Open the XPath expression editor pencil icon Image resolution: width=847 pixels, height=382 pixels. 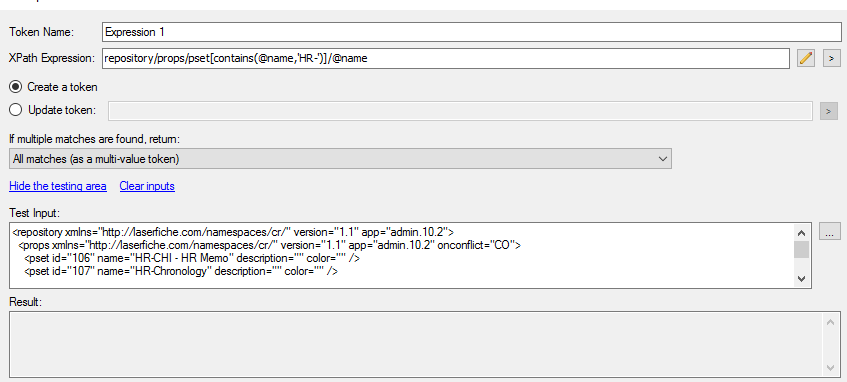pyautogui.click(x=806, y=58)
